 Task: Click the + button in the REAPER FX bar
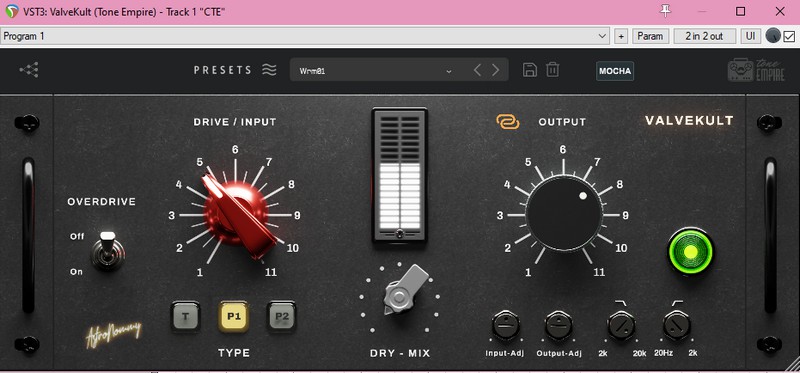pos(621,36)
